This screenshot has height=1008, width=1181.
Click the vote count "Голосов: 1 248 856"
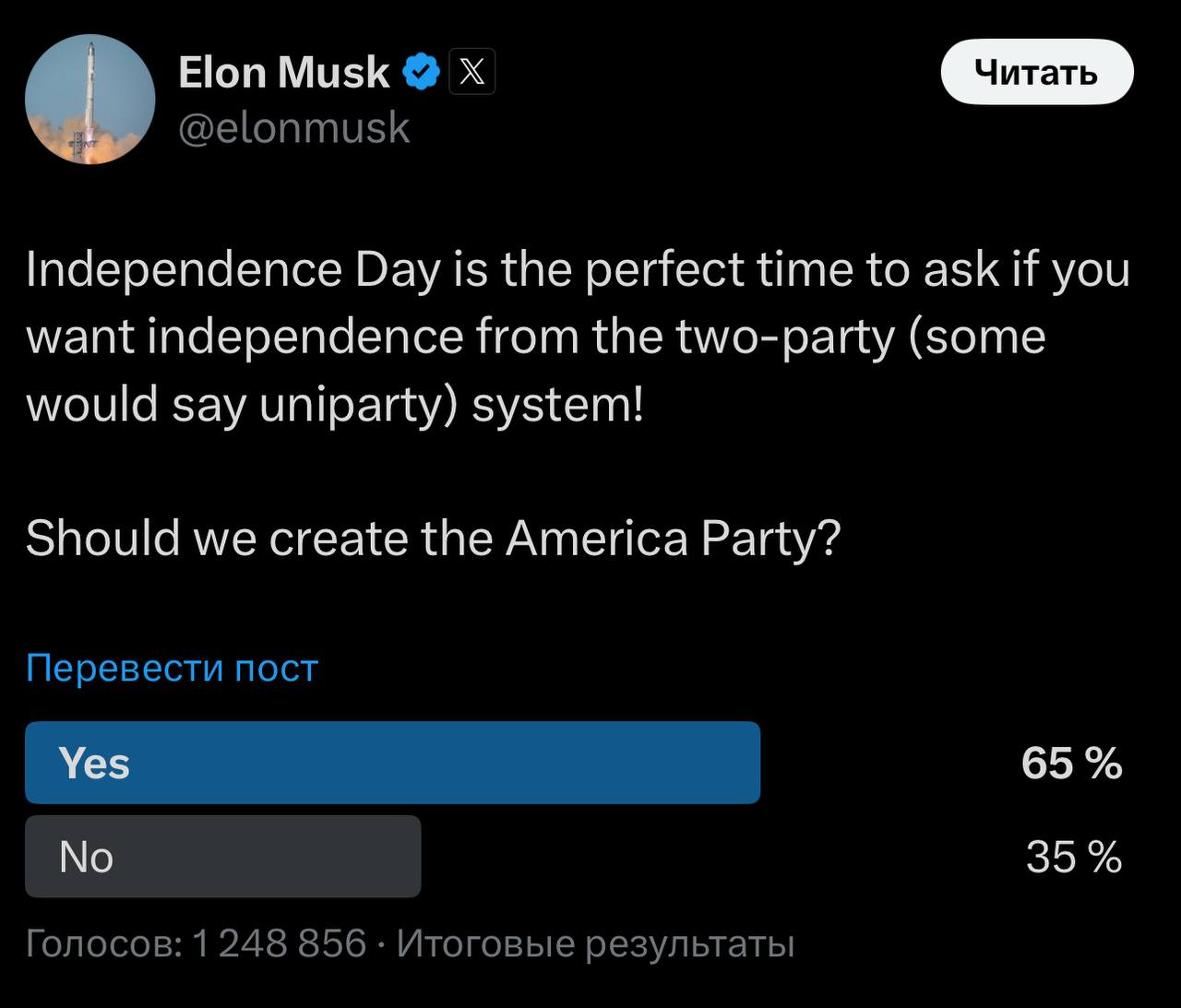pyautogui.click(x=197, y=943)
